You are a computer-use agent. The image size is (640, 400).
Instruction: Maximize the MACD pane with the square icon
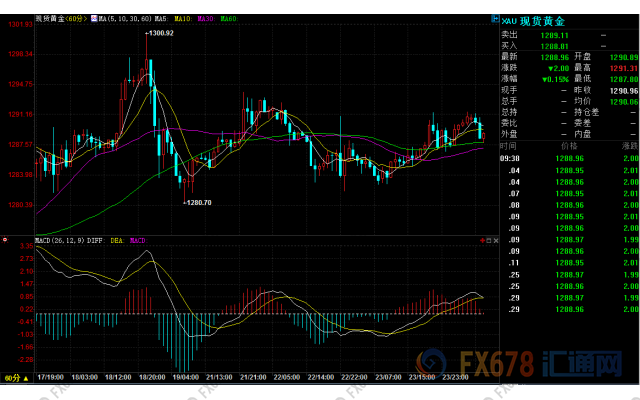point(489,241)
